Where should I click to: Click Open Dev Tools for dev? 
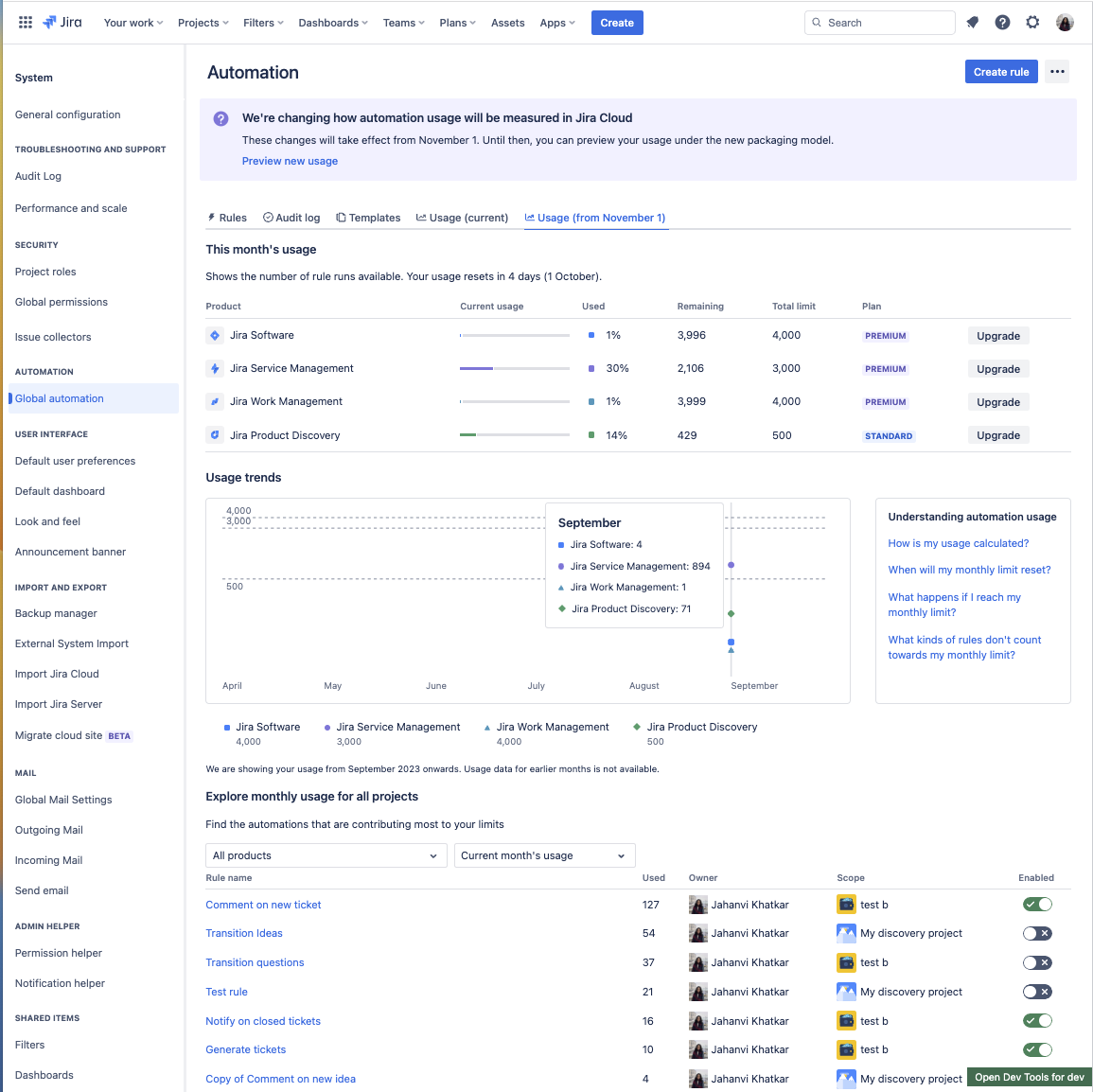coord(1029,1078)
